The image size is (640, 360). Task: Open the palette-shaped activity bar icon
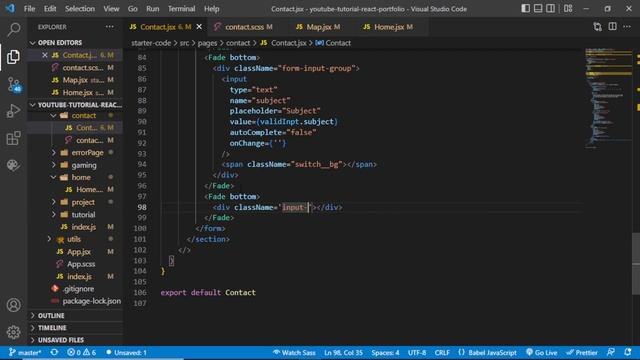pos(13,165)
